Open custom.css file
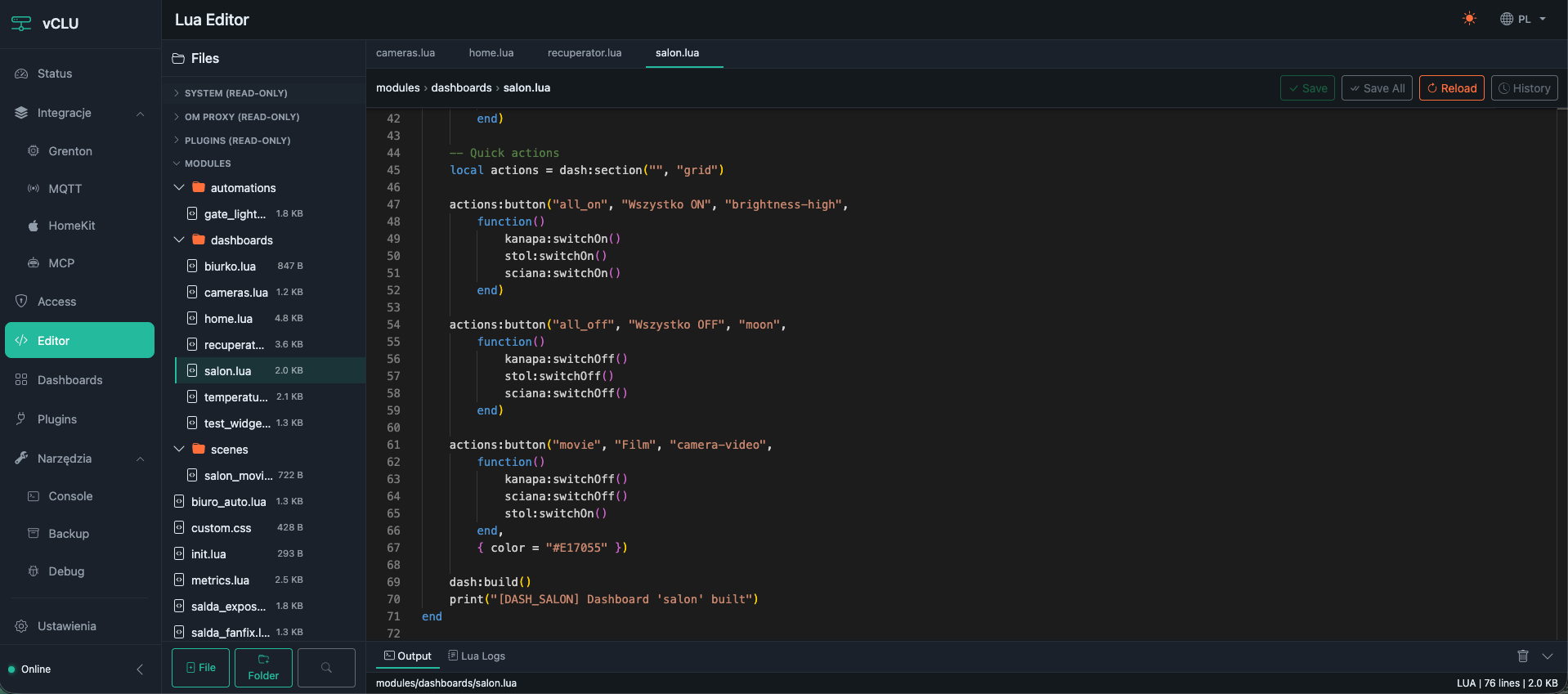Image resolution: width=1568 pixels, height=694 pixels. click(x=263, y=528)
